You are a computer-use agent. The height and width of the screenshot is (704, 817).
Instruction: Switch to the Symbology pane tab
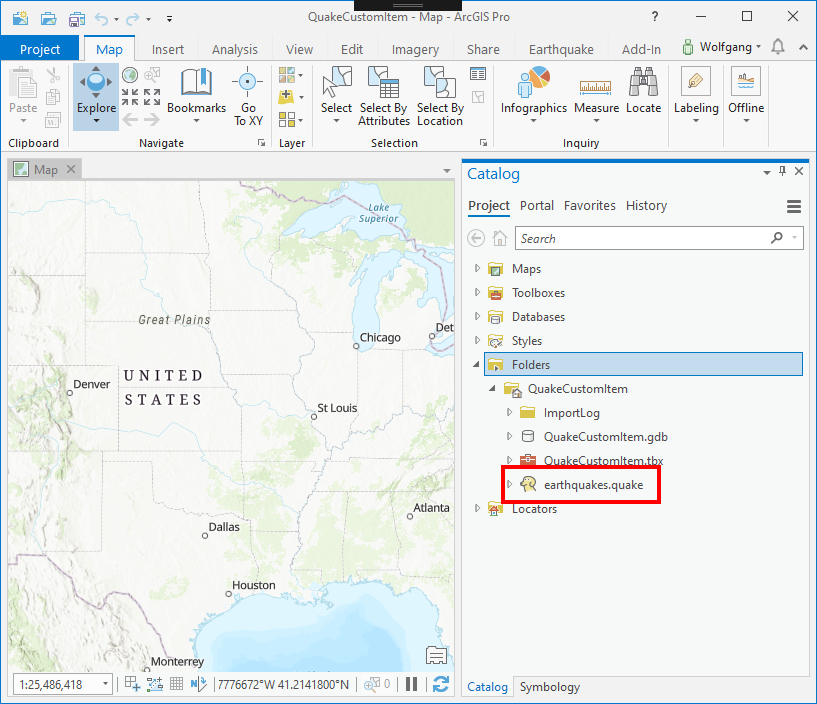549,687
